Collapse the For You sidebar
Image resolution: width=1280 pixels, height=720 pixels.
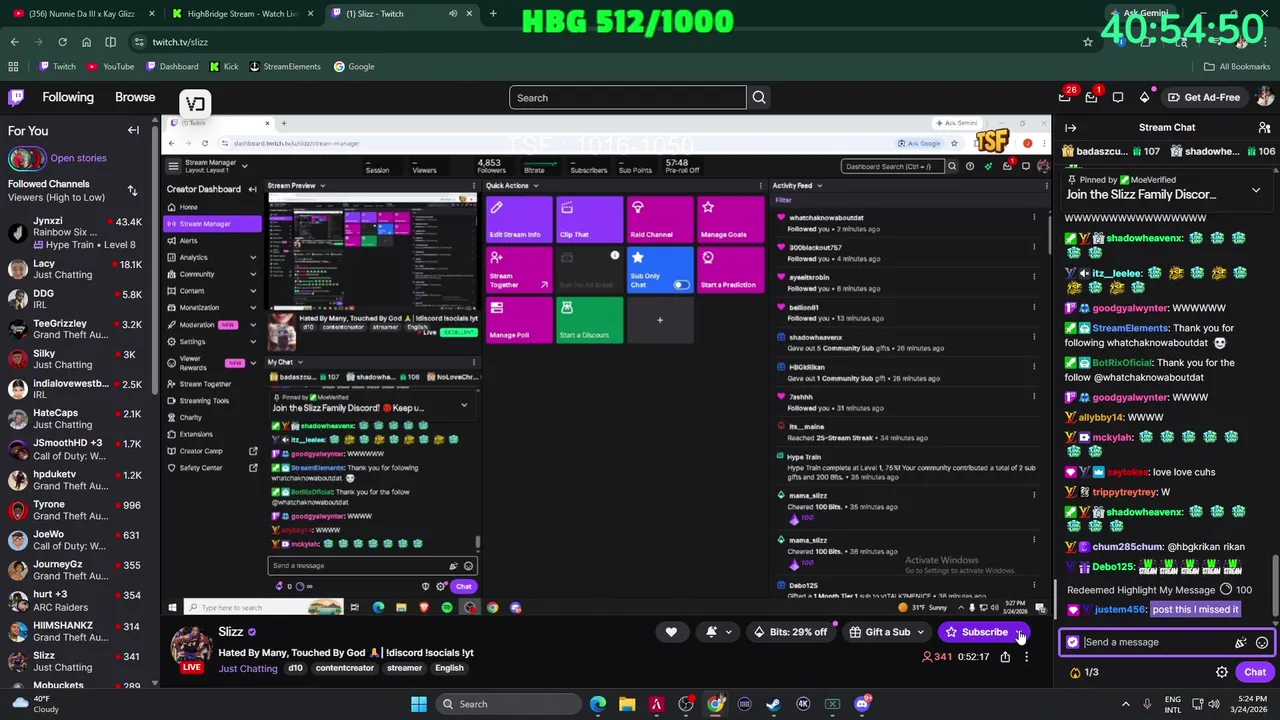coord(133,130)
